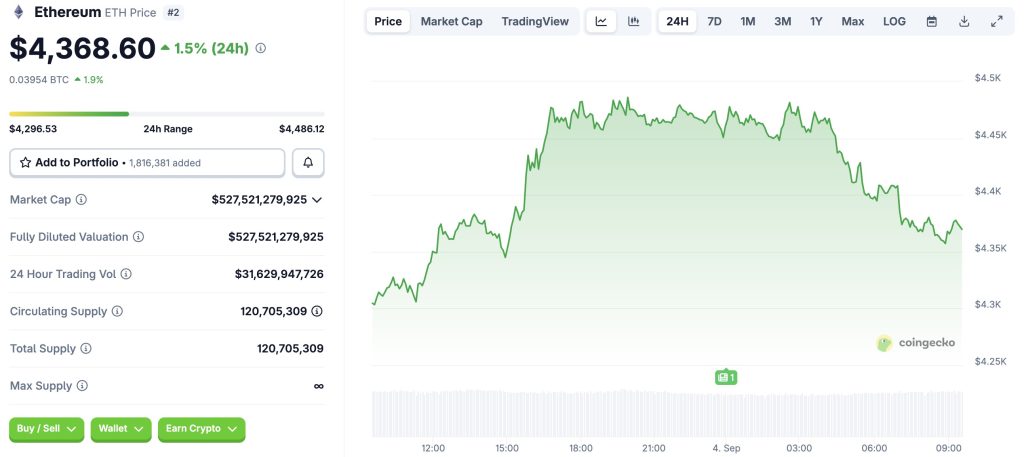Click the Circulating Supply info icon
This screenshot has height=457, width=1024.
click(117, 311)
